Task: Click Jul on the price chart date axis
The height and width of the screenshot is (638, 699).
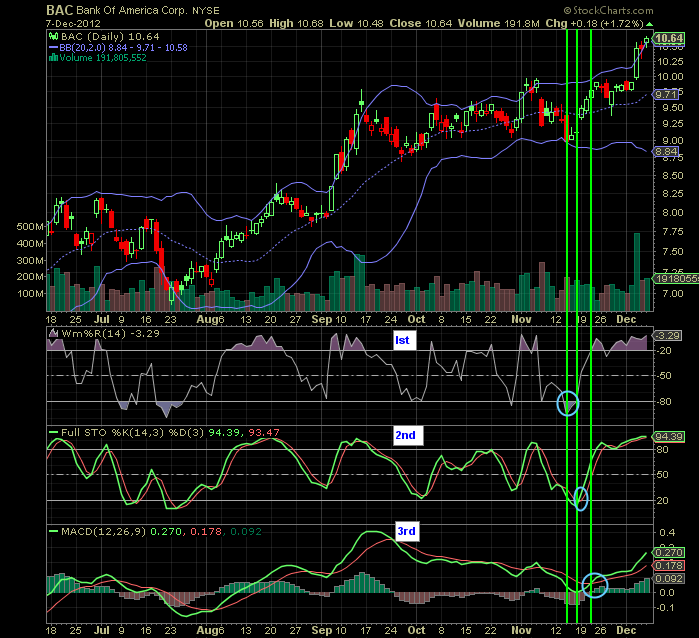Action: pyautogui.click(x=102, y=319)
